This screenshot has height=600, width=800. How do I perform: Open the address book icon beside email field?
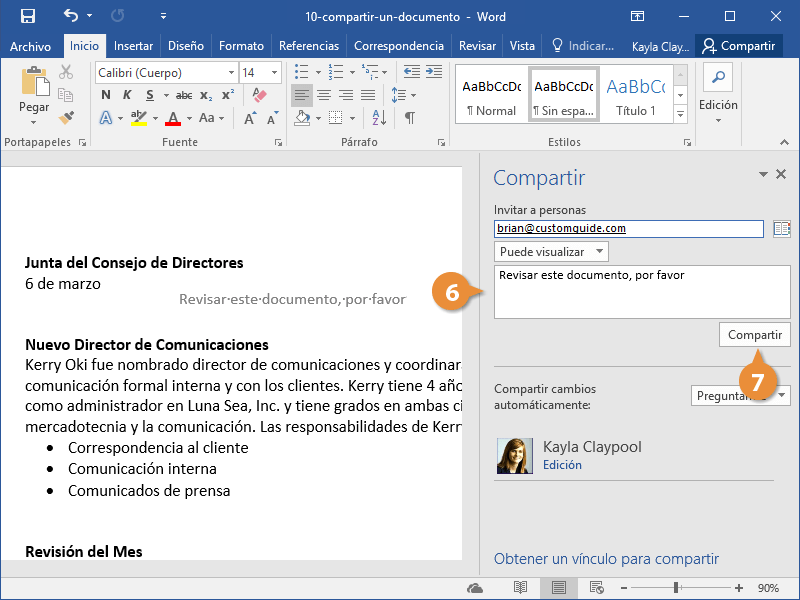click(781, 229)
